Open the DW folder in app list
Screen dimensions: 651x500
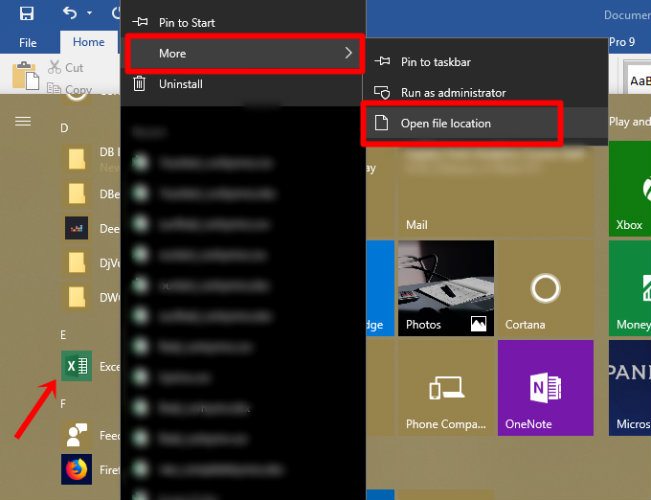coord(91,297)
